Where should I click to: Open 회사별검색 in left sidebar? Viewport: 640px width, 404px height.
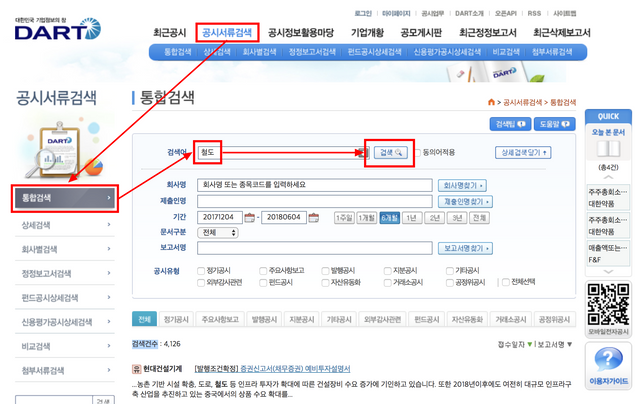(64, 249)
